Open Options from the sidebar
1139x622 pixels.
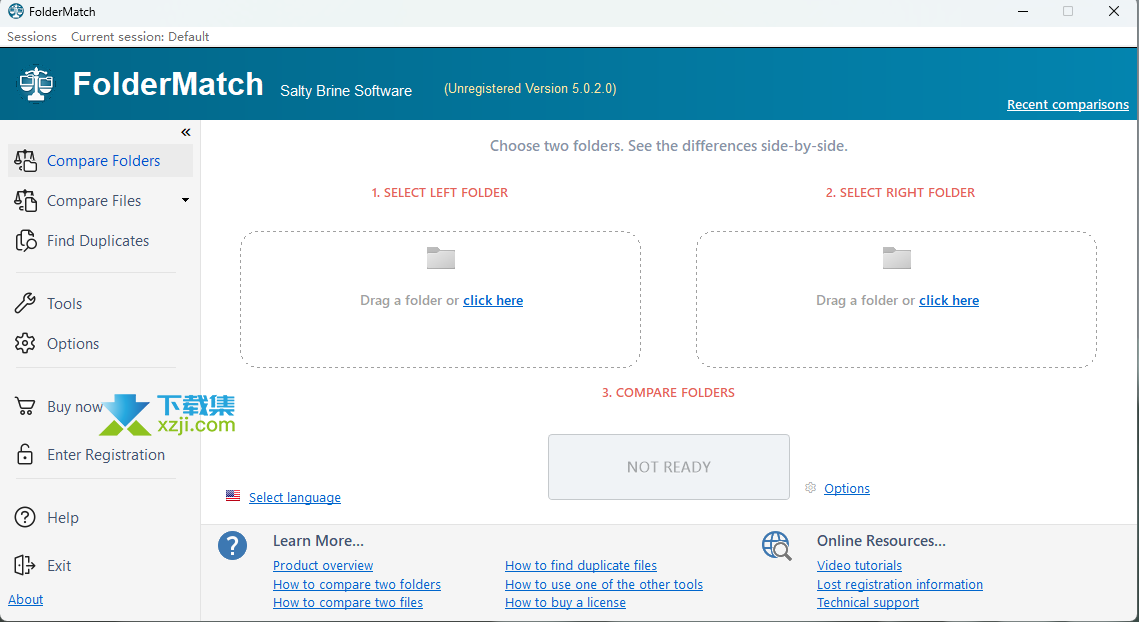73,344
